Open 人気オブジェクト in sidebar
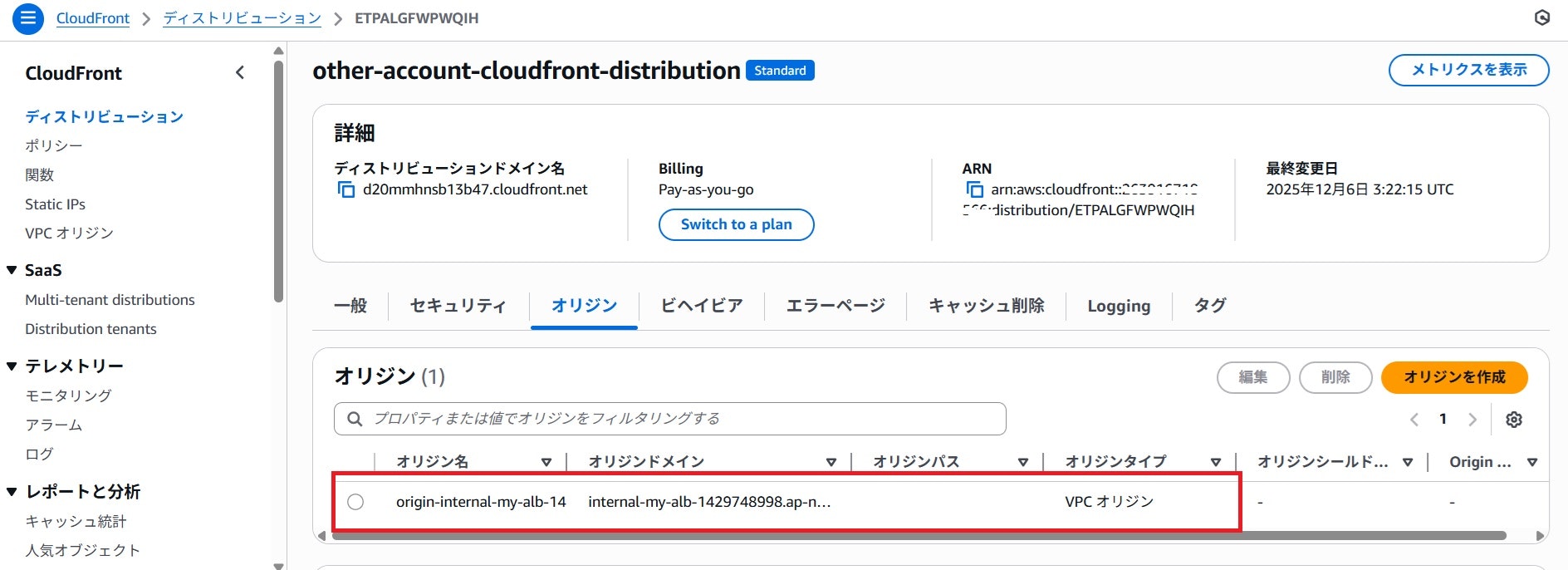 [82, 551]
